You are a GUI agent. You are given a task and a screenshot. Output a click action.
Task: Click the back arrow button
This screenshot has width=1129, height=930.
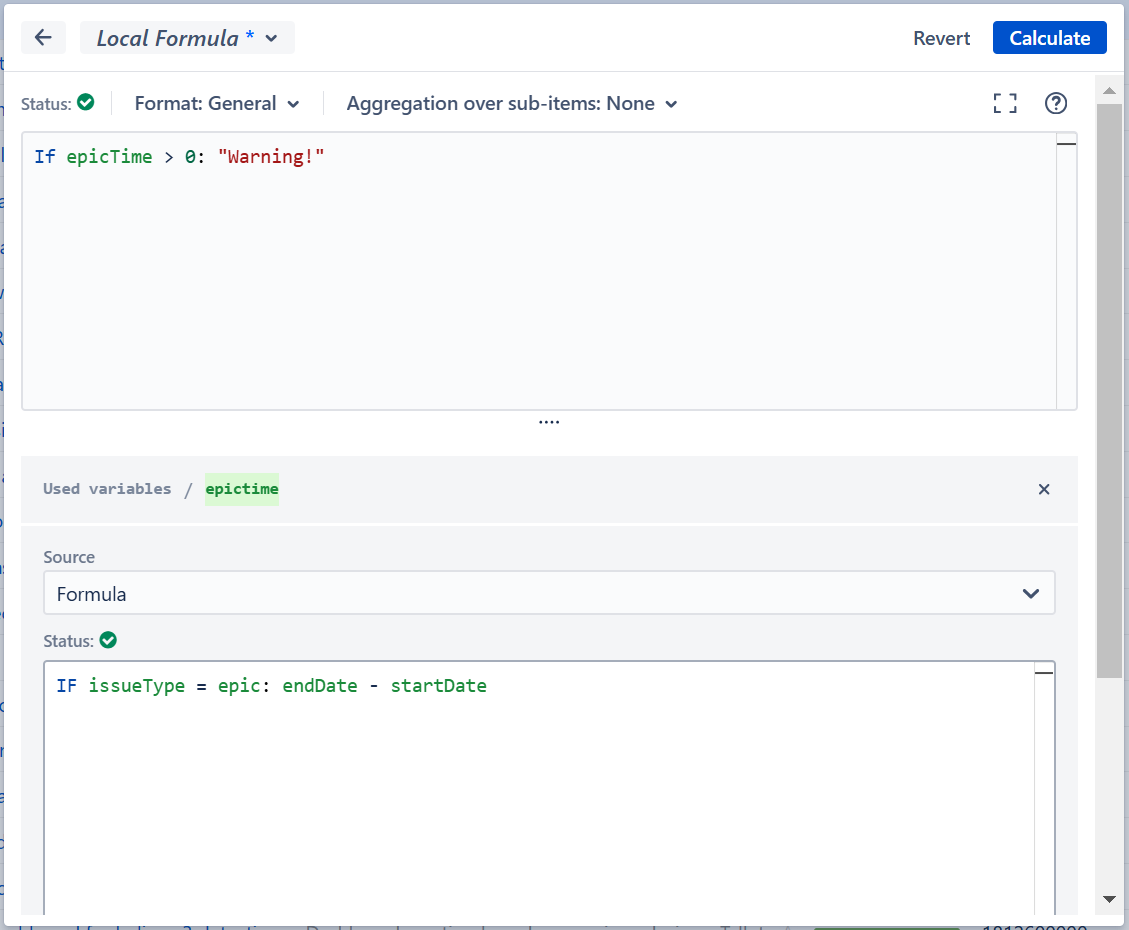[43, 38]
